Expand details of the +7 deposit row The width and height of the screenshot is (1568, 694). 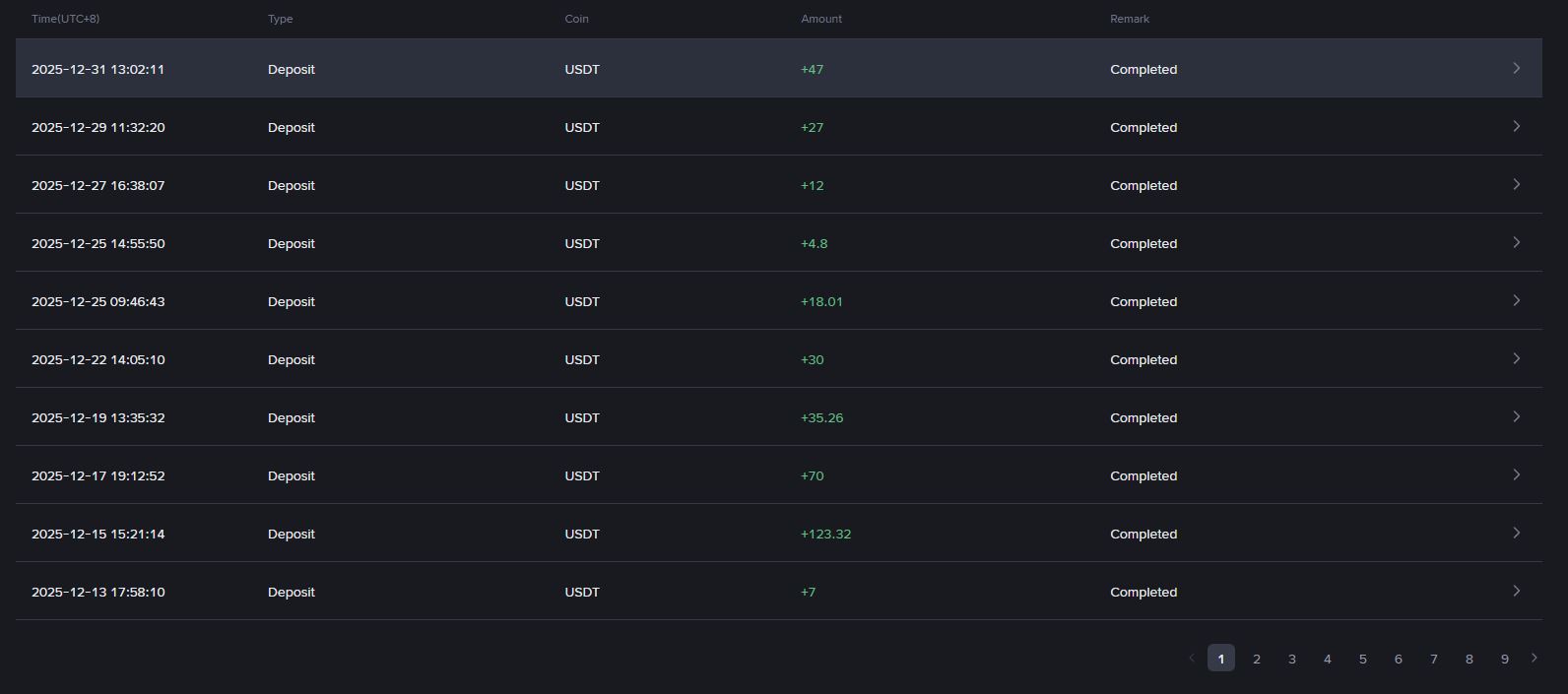[1517, 591]
